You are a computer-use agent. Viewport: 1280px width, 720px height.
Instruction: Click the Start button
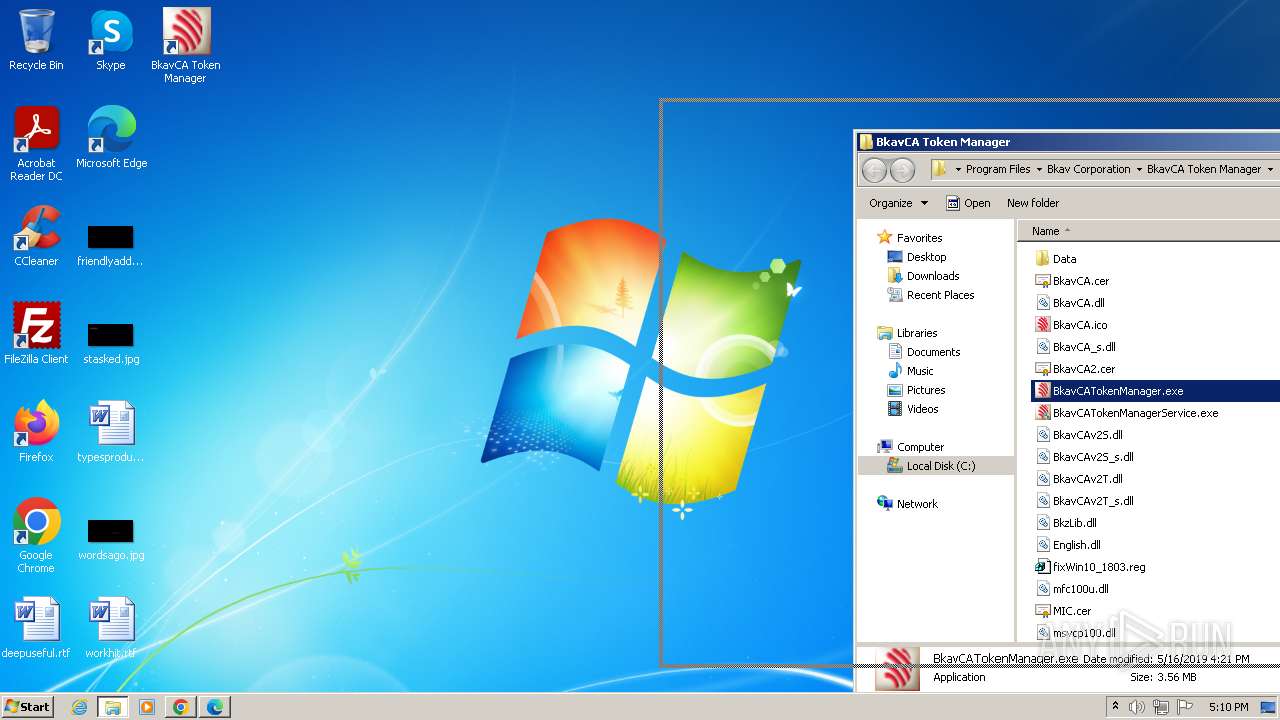click(x=28, y=706)
